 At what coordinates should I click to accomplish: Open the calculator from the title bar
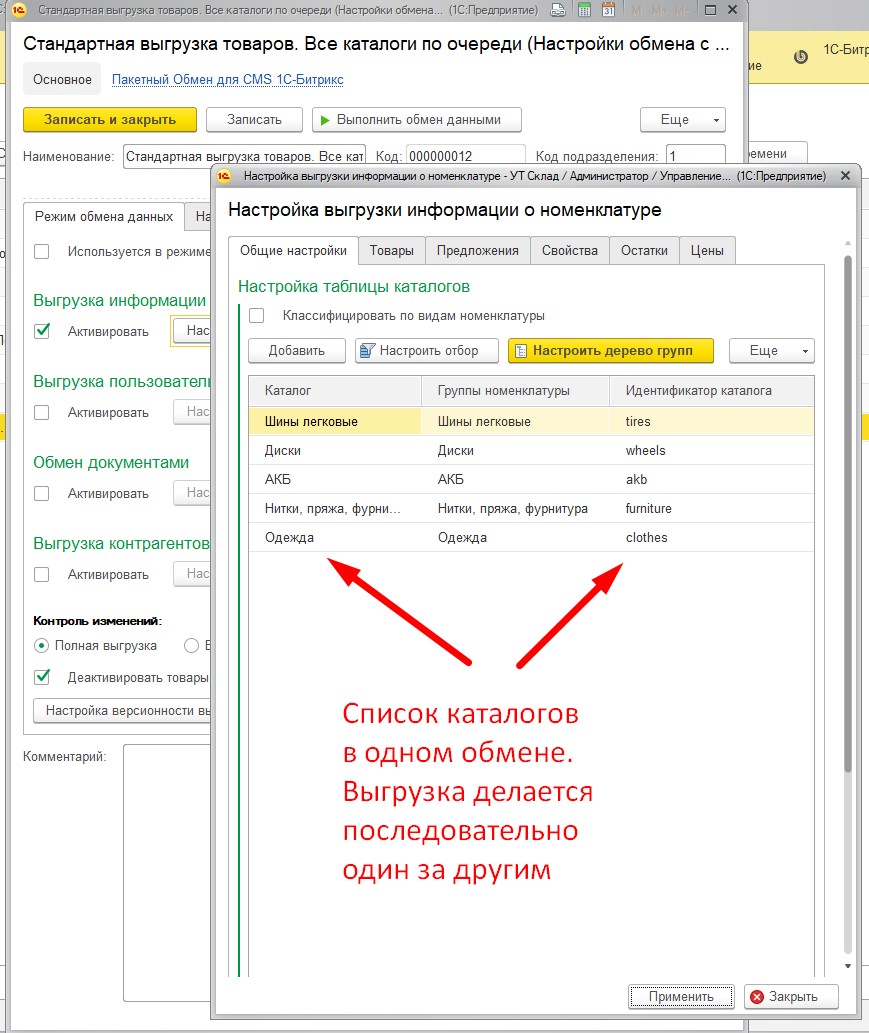pyautogui.click(x=584, y=10)
